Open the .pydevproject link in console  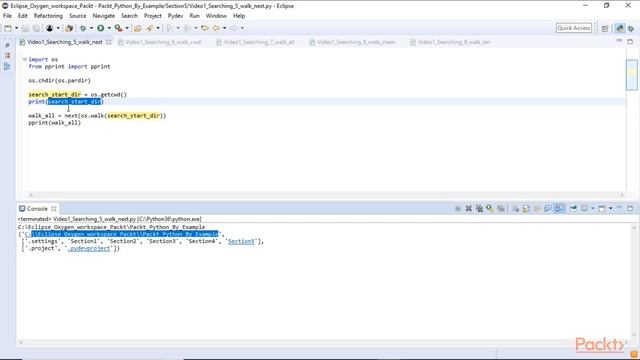coord(89,248)
